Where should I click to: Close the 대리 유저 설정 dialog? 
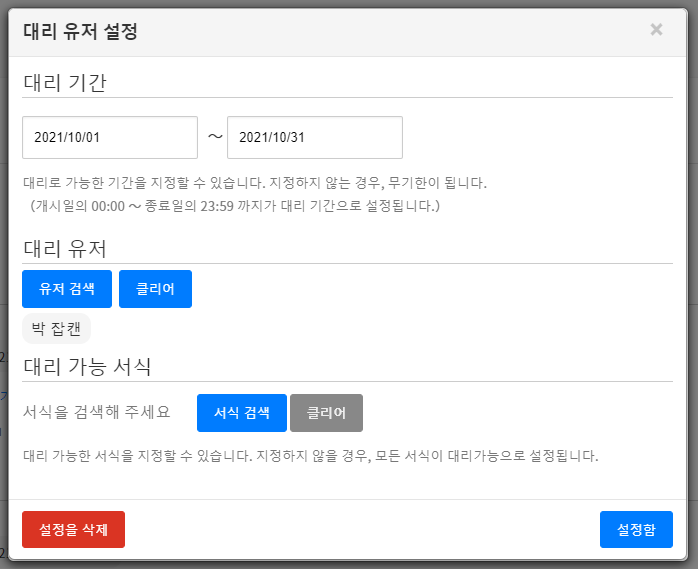[656, 30]
